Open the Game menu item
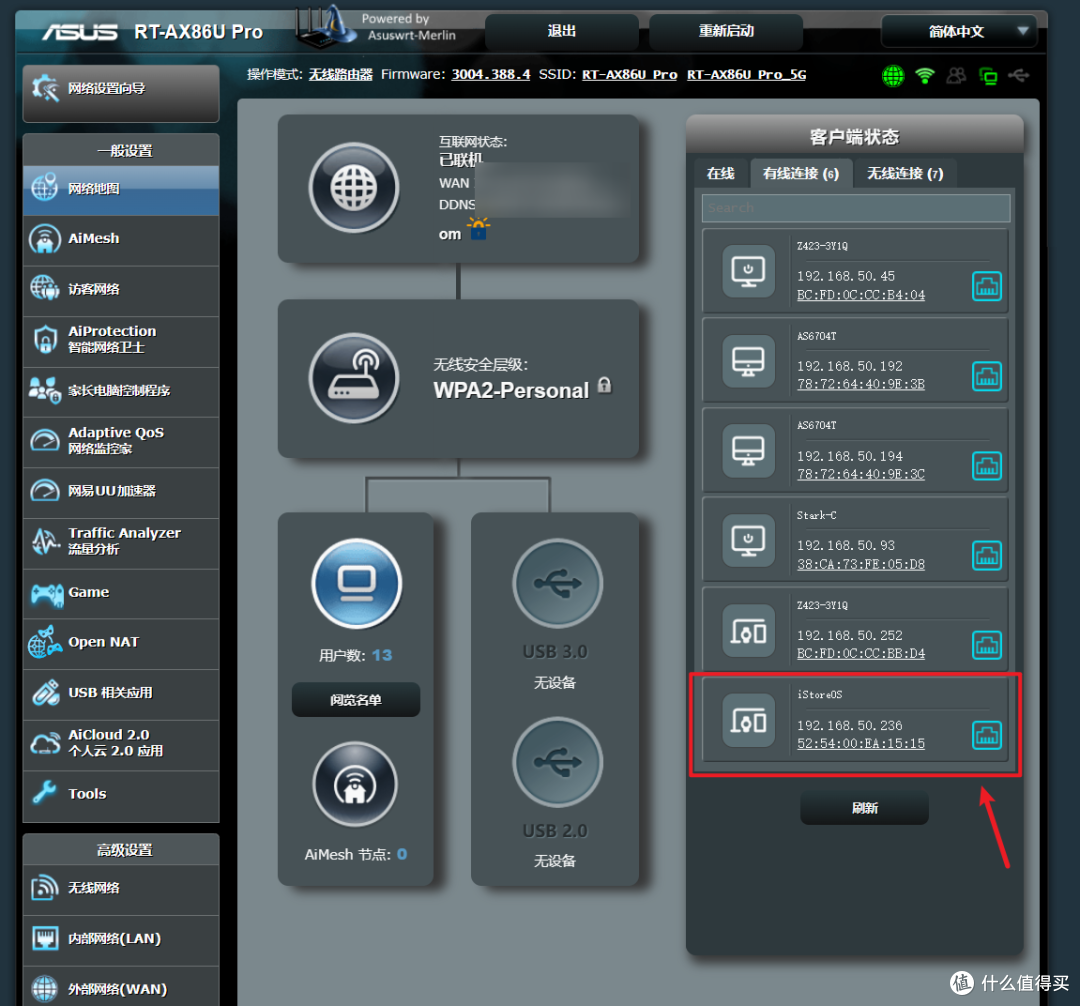This screenshot has width=1080, height=1006. coord(121,592)
